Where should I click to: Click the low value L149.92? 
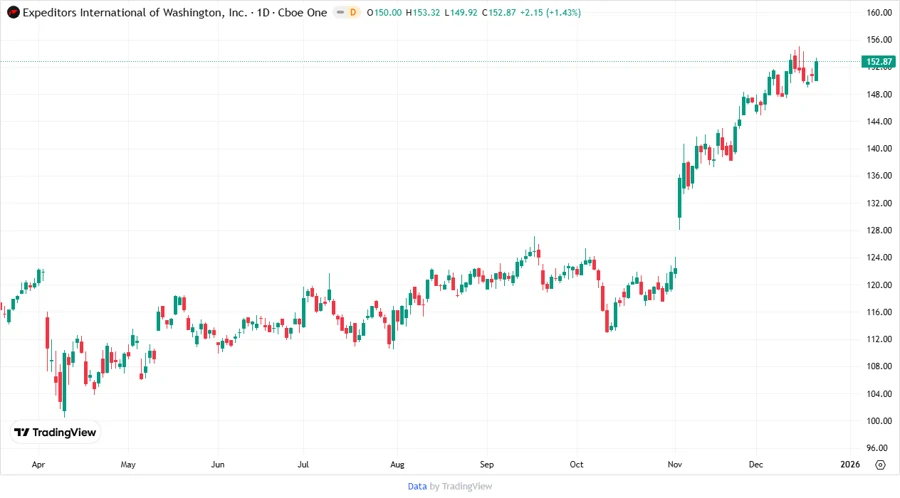click(461, 12)
